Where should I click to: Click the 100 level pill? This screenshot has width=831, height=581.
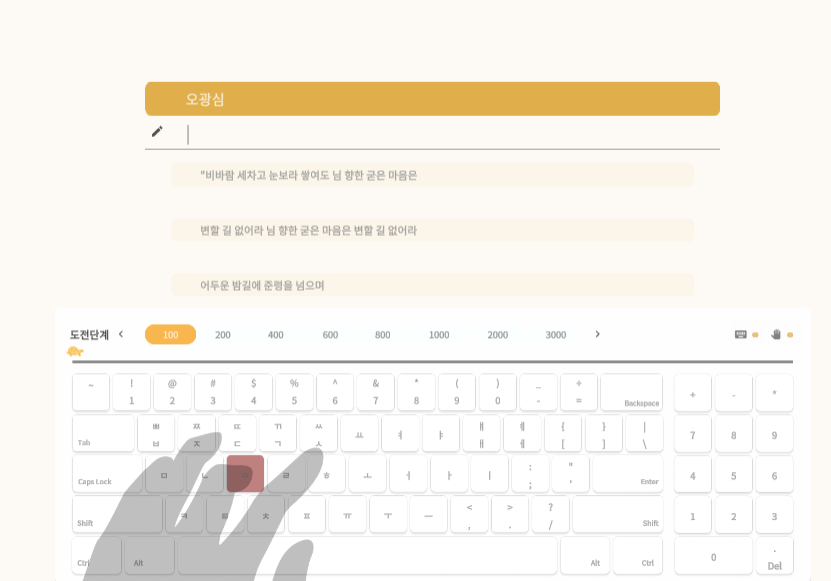[171, 334]
